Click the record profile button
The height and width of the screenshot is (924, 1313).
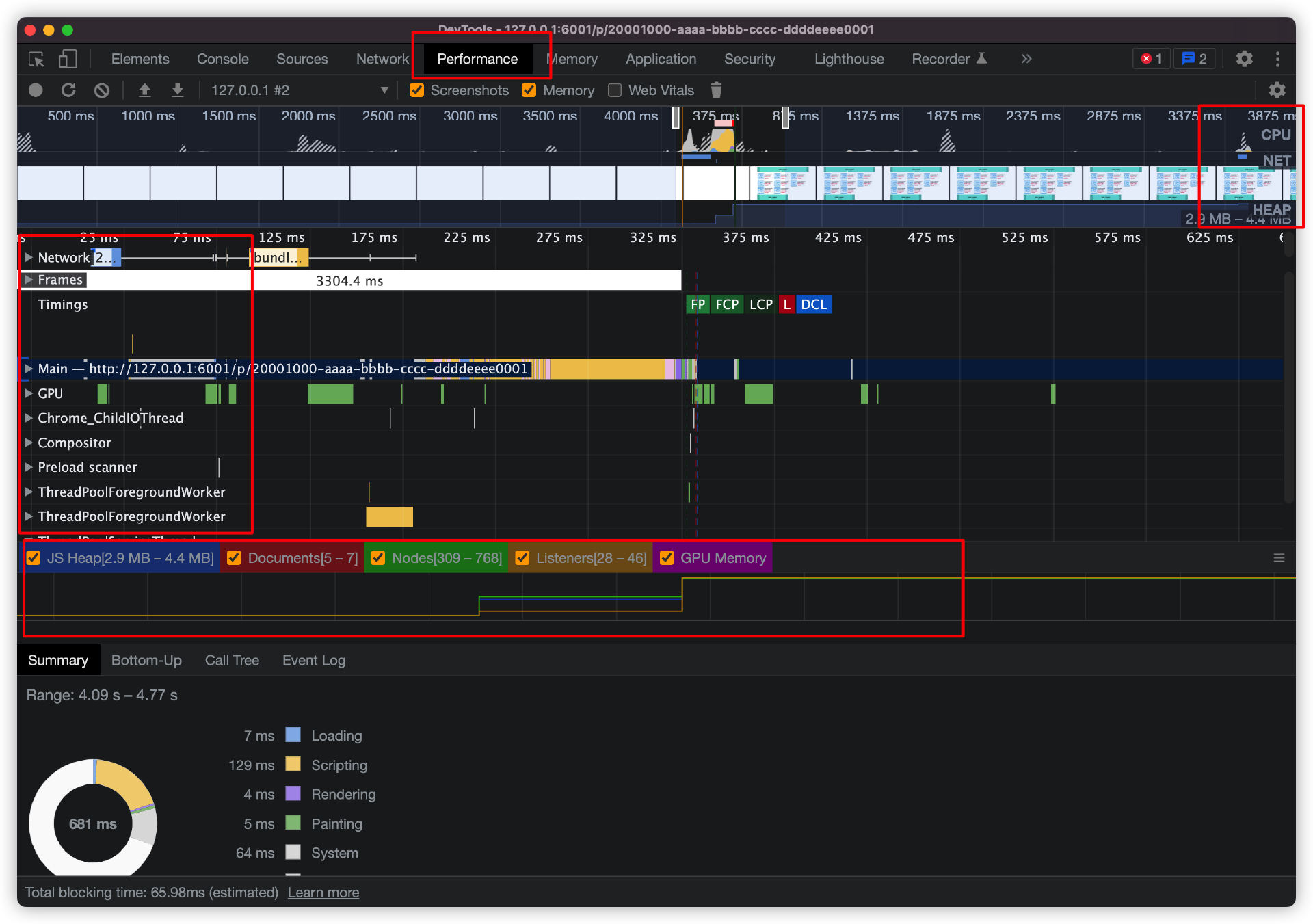[36, 90]
